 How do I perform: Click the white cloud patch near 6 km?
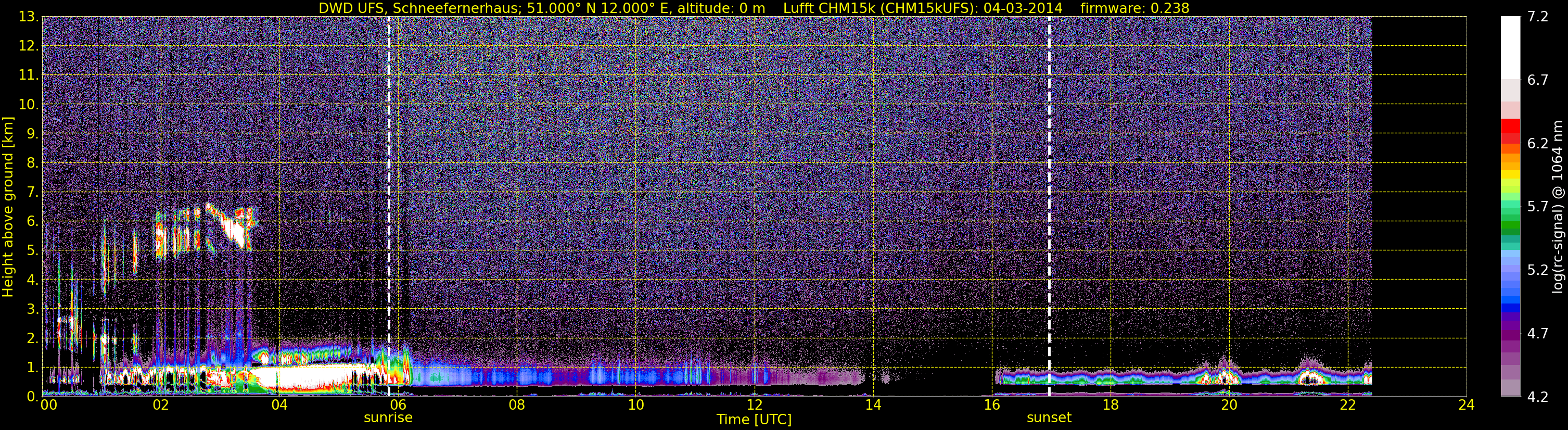pos(234,230)
